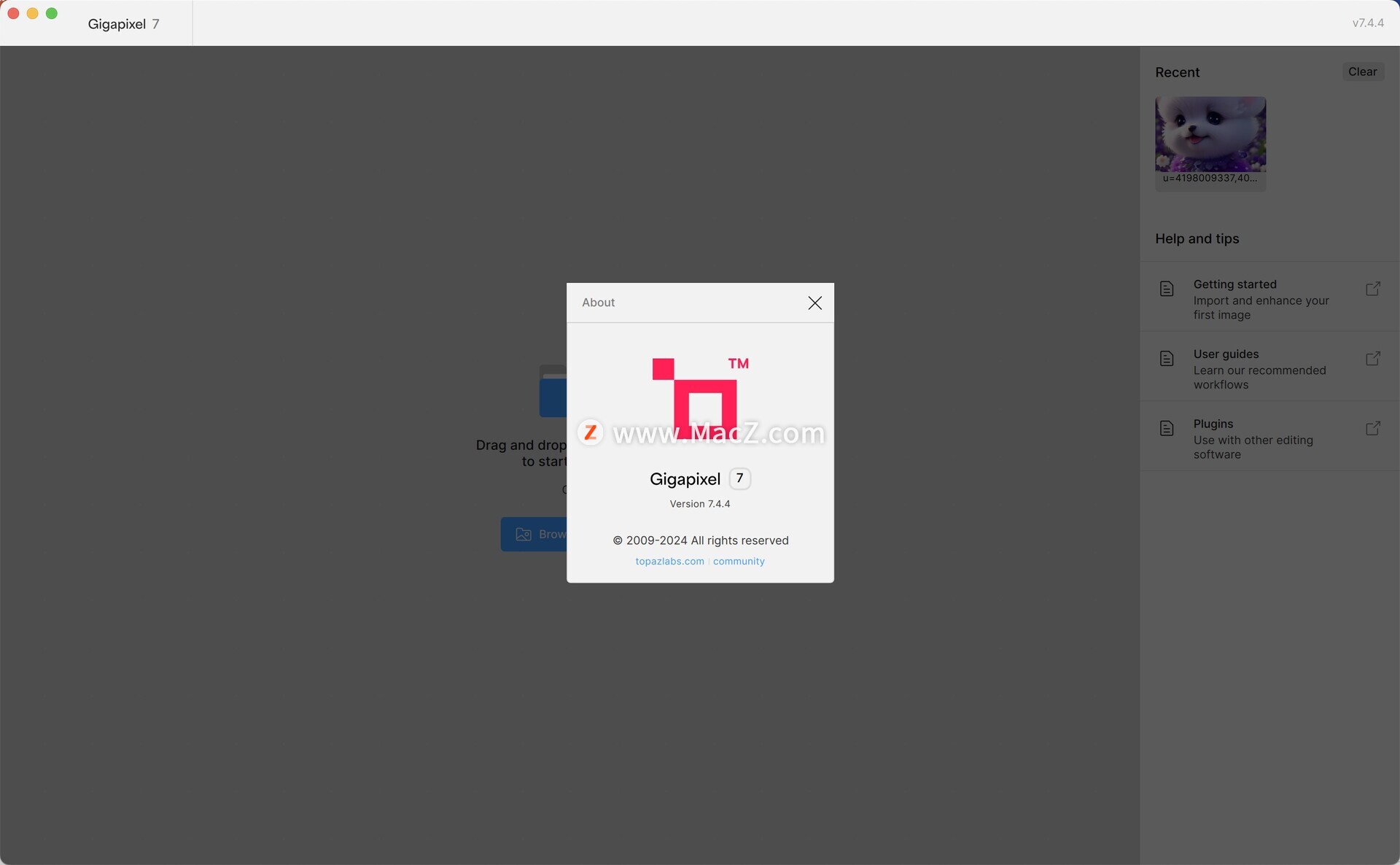1400x865 pixels.
Task: Click the blue folder icon in drop area
Action: click(x=553, y=391)
